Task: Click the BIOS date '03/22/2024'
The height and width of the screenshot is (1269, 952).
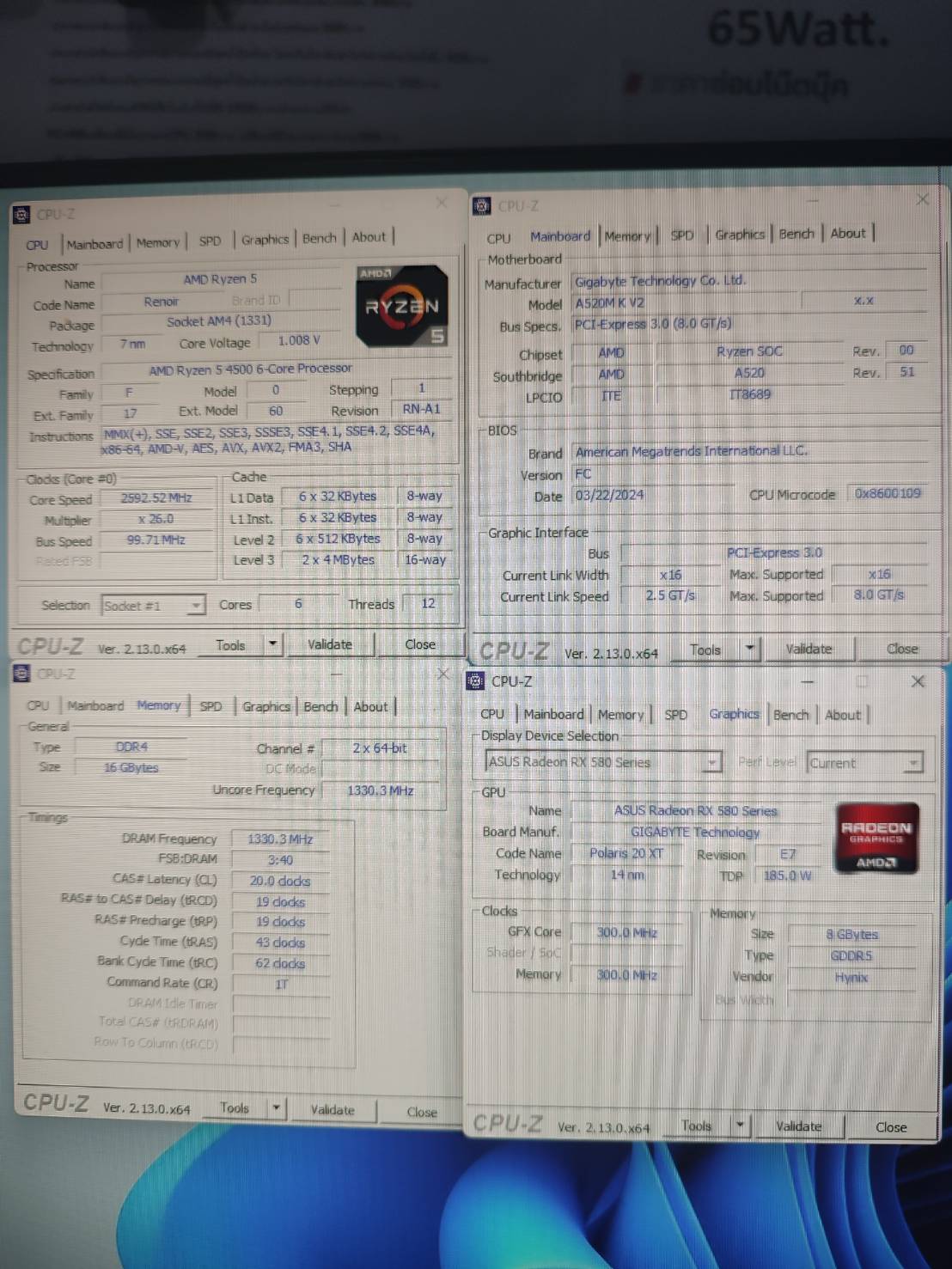Action: (x=653, y=495)
